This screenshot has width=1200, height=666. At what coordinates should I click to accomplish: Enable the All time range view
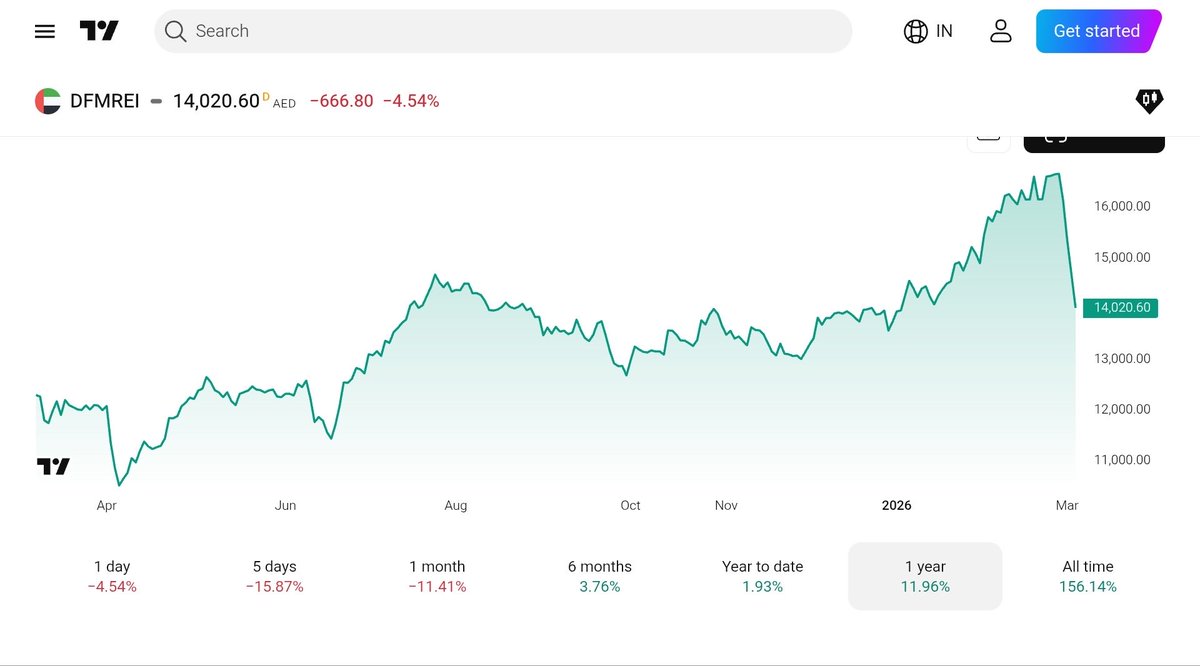click(x=1087, y=576)
